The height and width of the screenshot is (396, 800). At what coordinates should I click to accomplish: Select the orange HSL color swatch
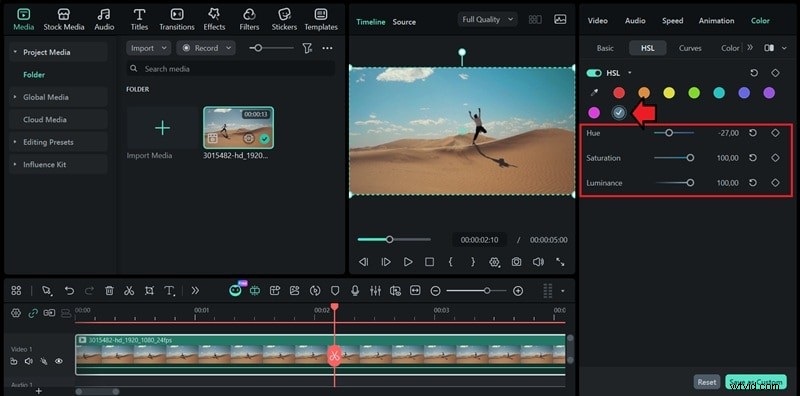pos(644,92)
